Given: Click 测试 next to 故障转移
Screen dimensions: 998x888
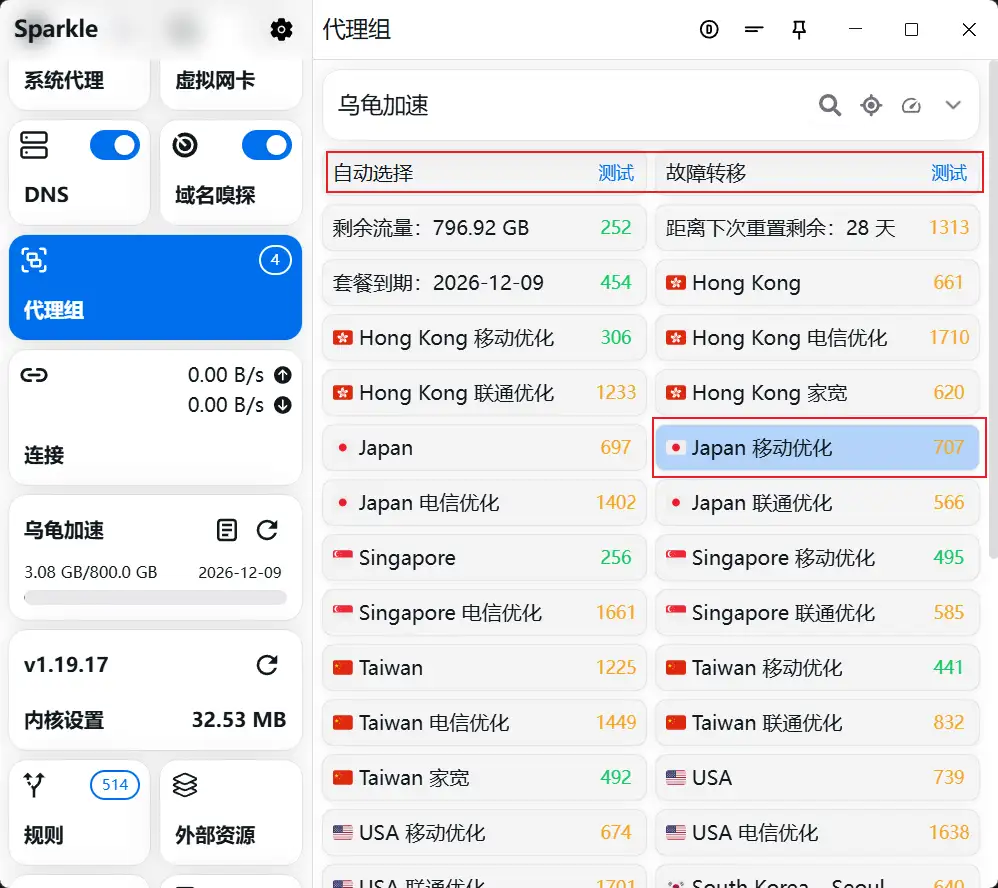Looking at the screenshot, I should tap(949, 173).
